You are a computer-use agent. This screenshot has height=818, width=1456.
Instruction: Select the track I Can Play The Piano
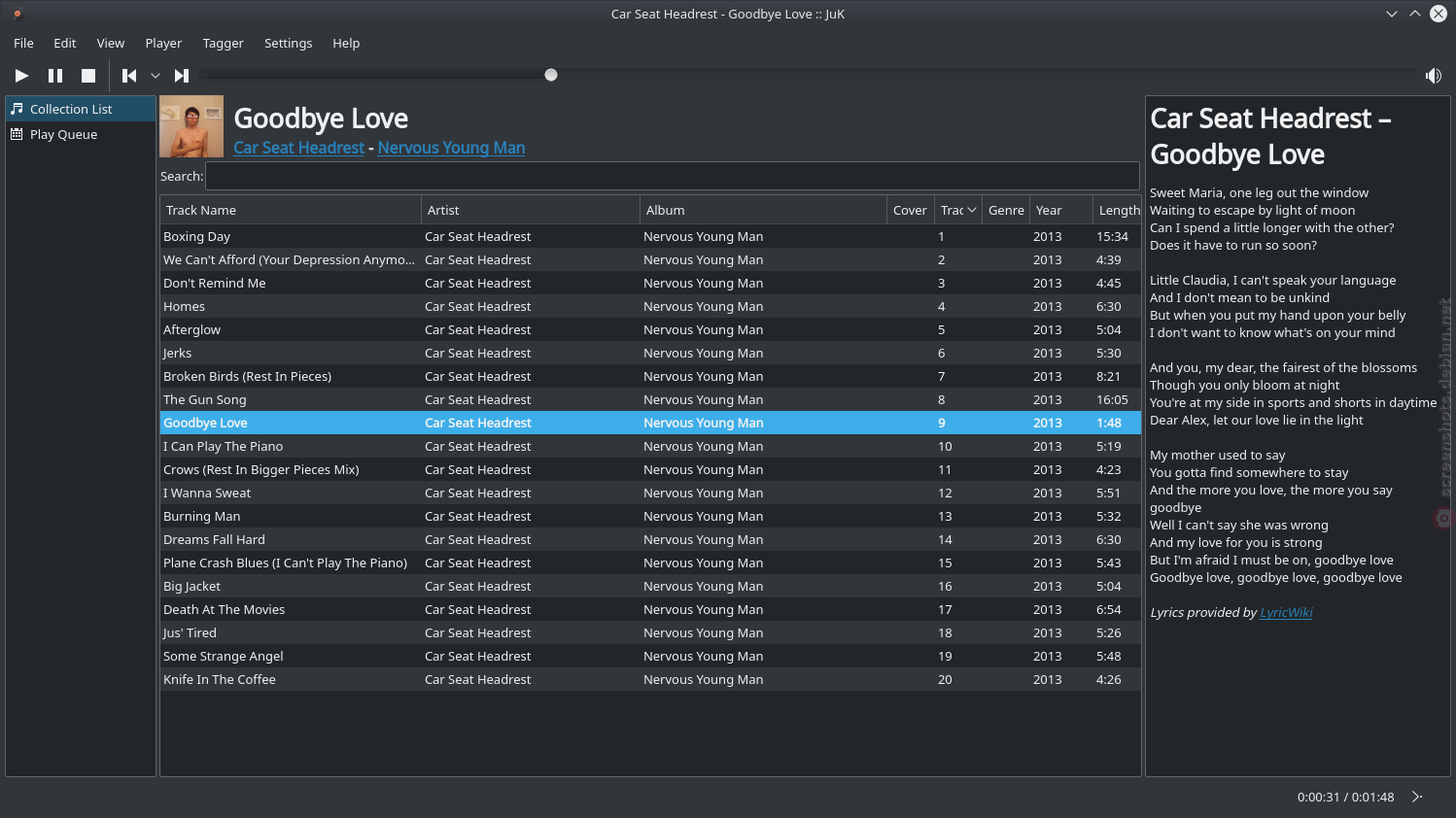(x=650, y=446)
